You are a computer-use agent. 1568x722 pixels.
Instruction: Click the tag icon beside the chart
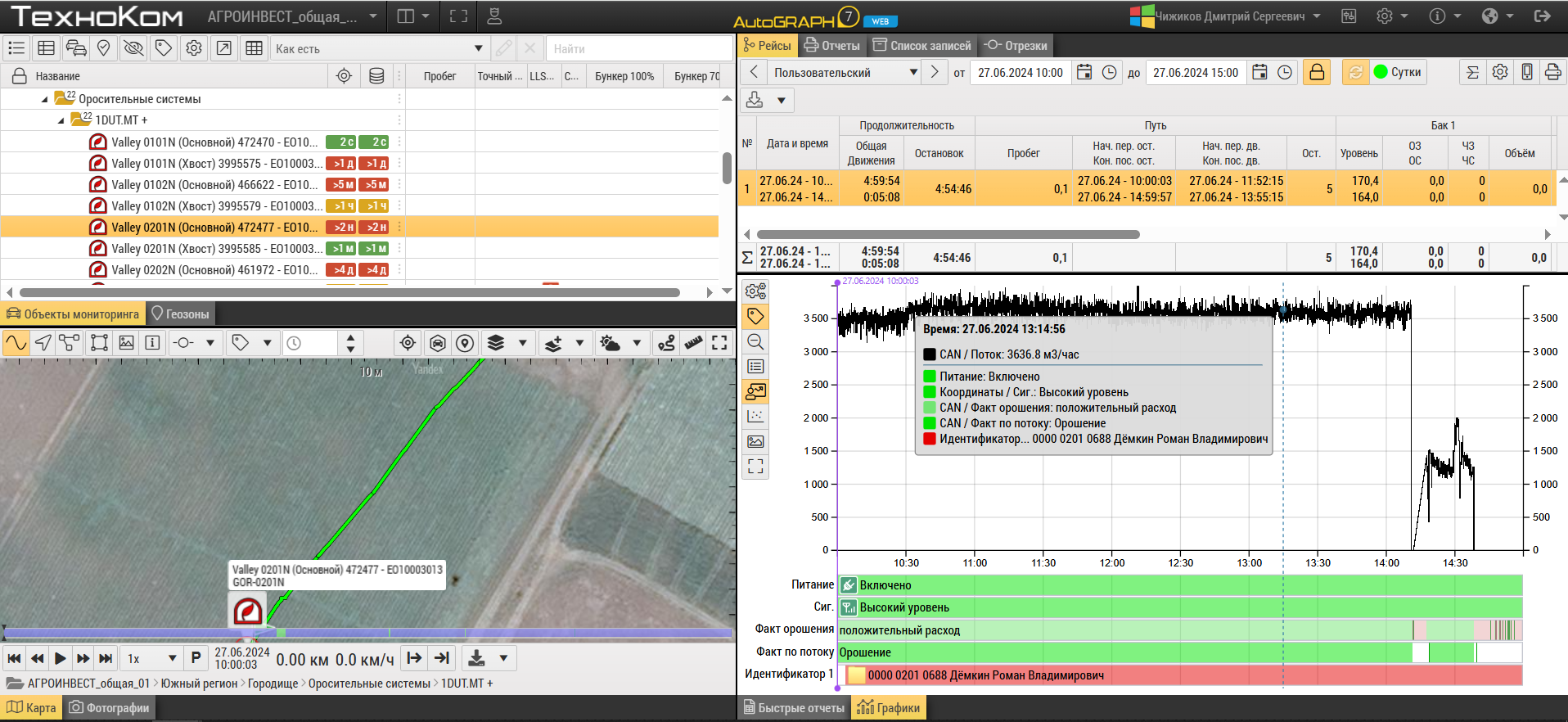(755, 316)
